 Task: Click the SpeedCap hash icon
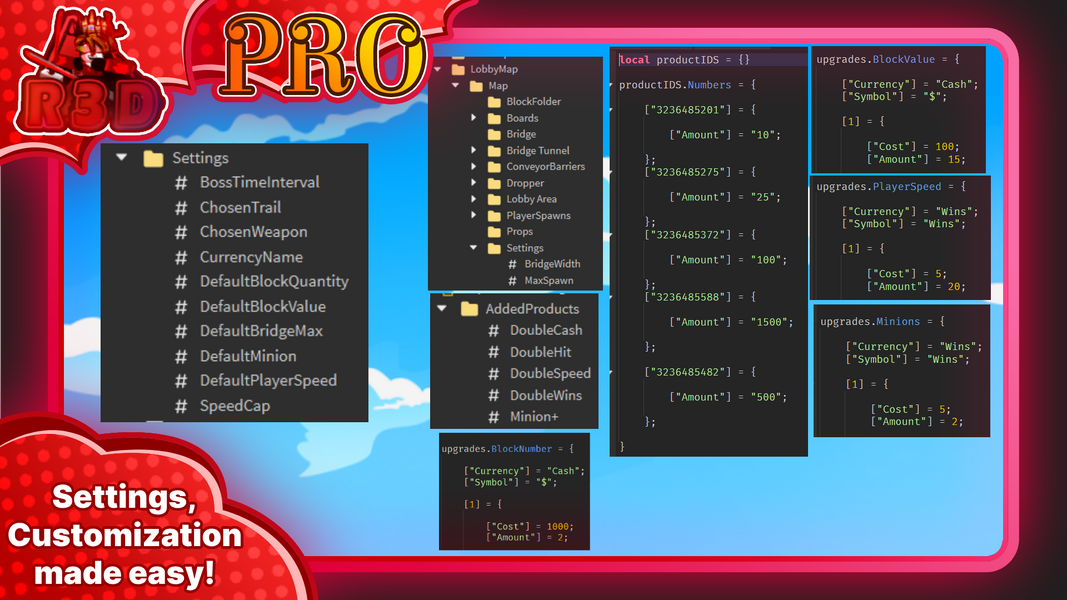click(181, 406)
